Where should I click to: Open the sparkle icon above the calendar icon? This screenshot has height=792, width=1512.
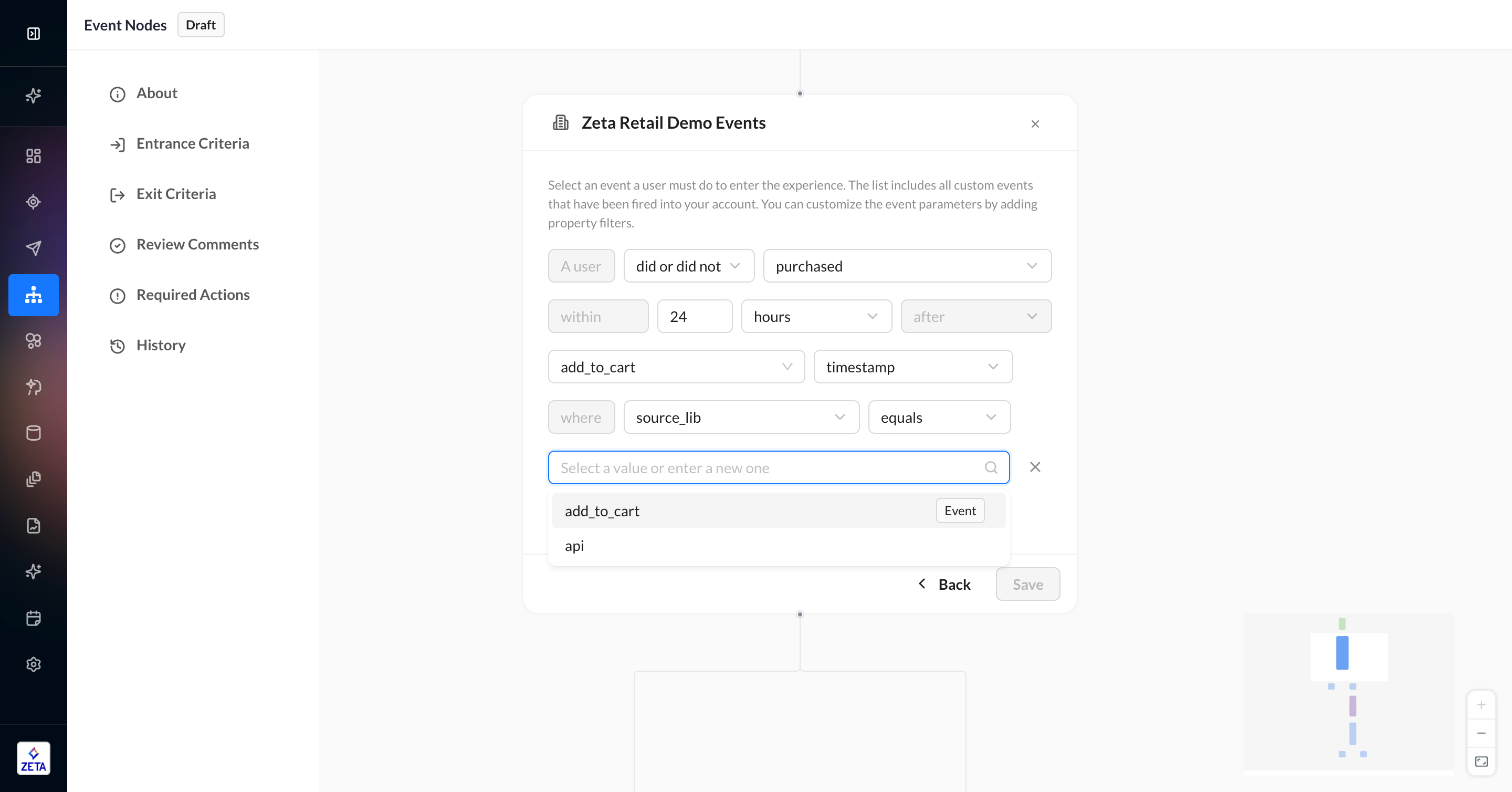tap(34, 572)
